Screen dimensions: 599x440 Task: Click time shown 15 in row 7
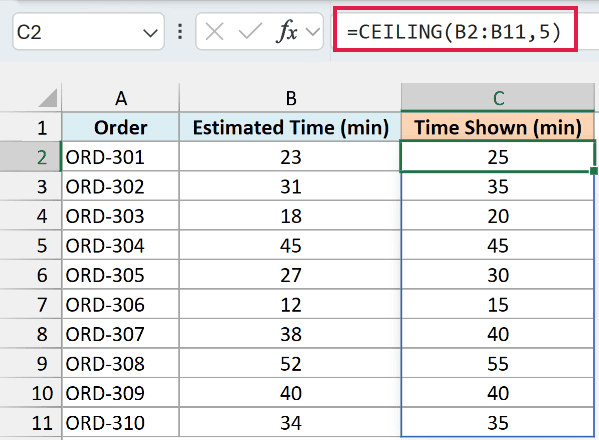(x=498, y=304)
